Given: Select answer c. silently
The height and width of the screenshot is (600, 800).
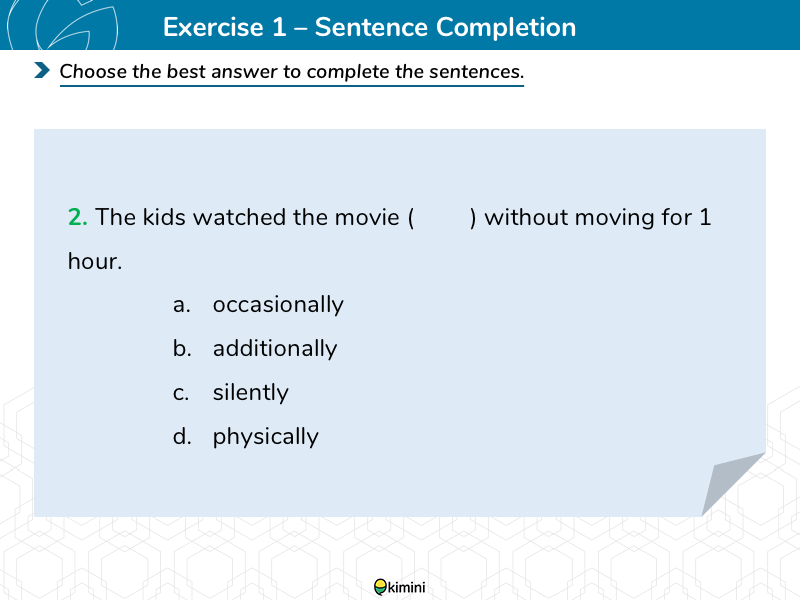Looking at the screenshot, I should coord(231,392).
